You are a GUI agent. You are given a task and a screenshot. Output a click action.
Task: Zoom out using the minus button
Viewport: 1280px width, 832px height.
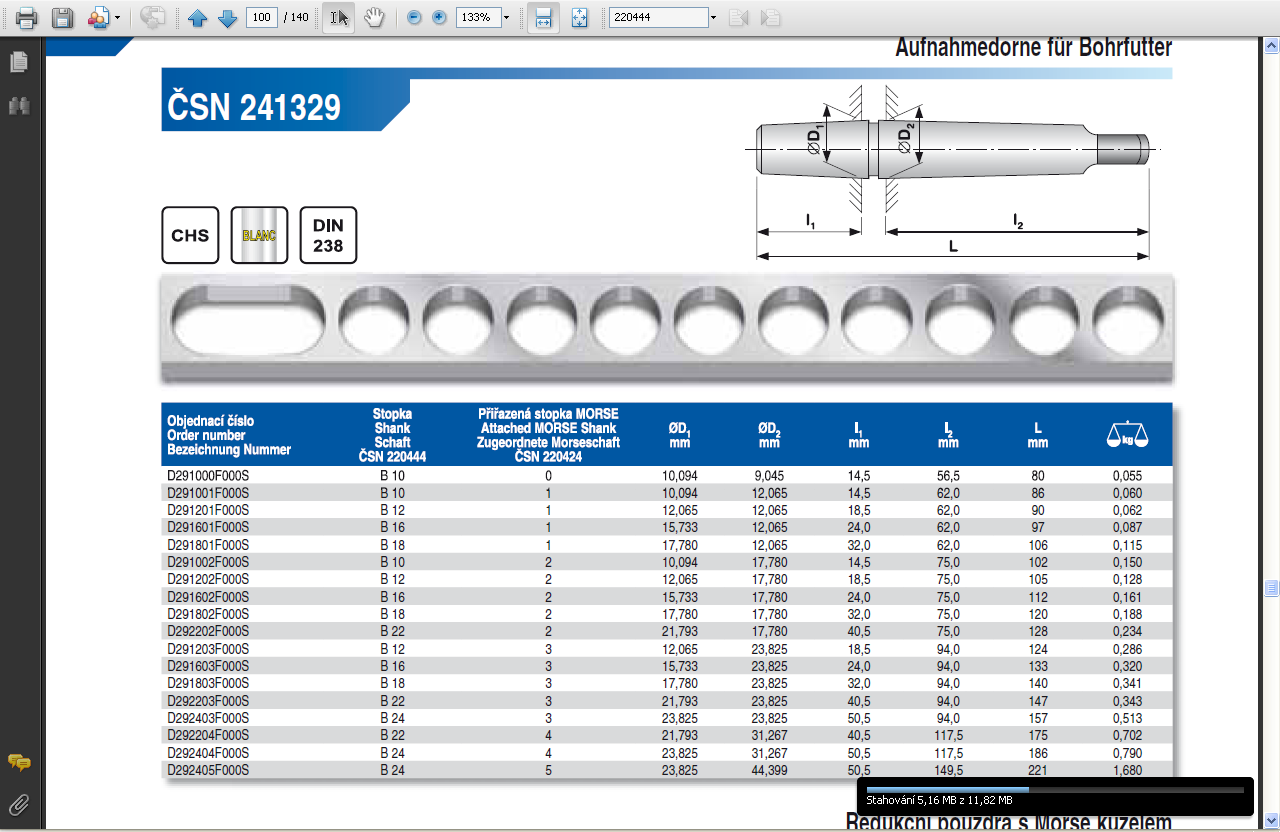point(414,18)
